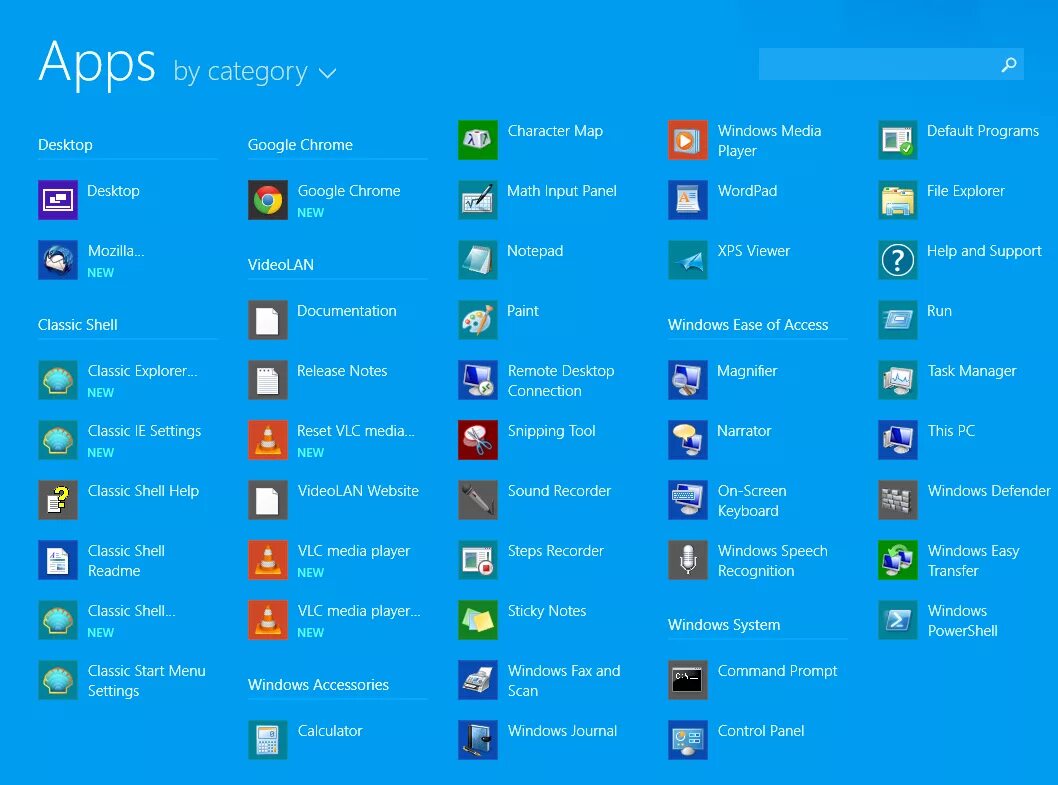Open VideoLAN Website icon
Screen dimensions: 1058x785
point(268,500)
